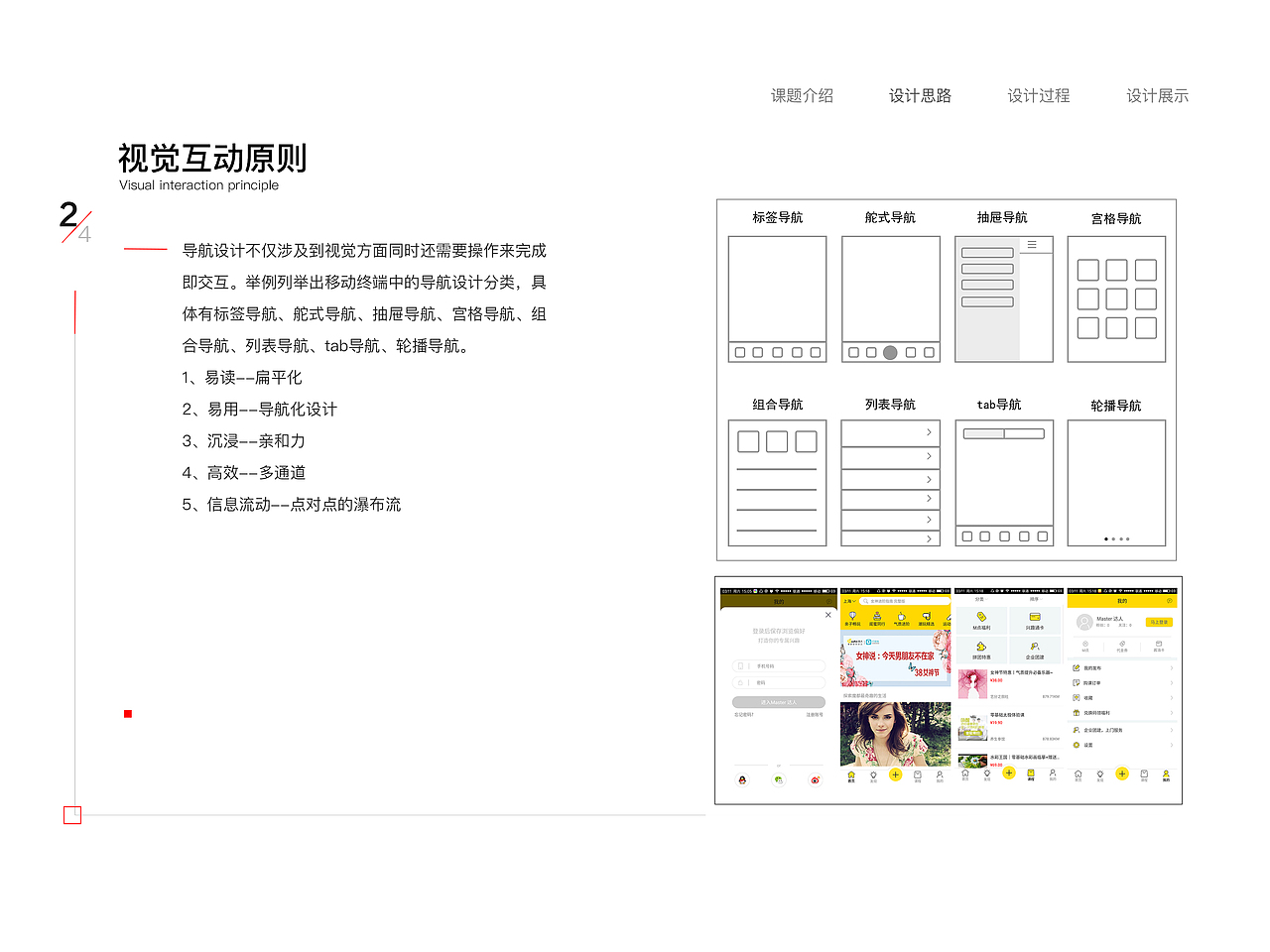Tap the yellow plus button in bottom navigation
The image size is (1270, 952).
896,774
